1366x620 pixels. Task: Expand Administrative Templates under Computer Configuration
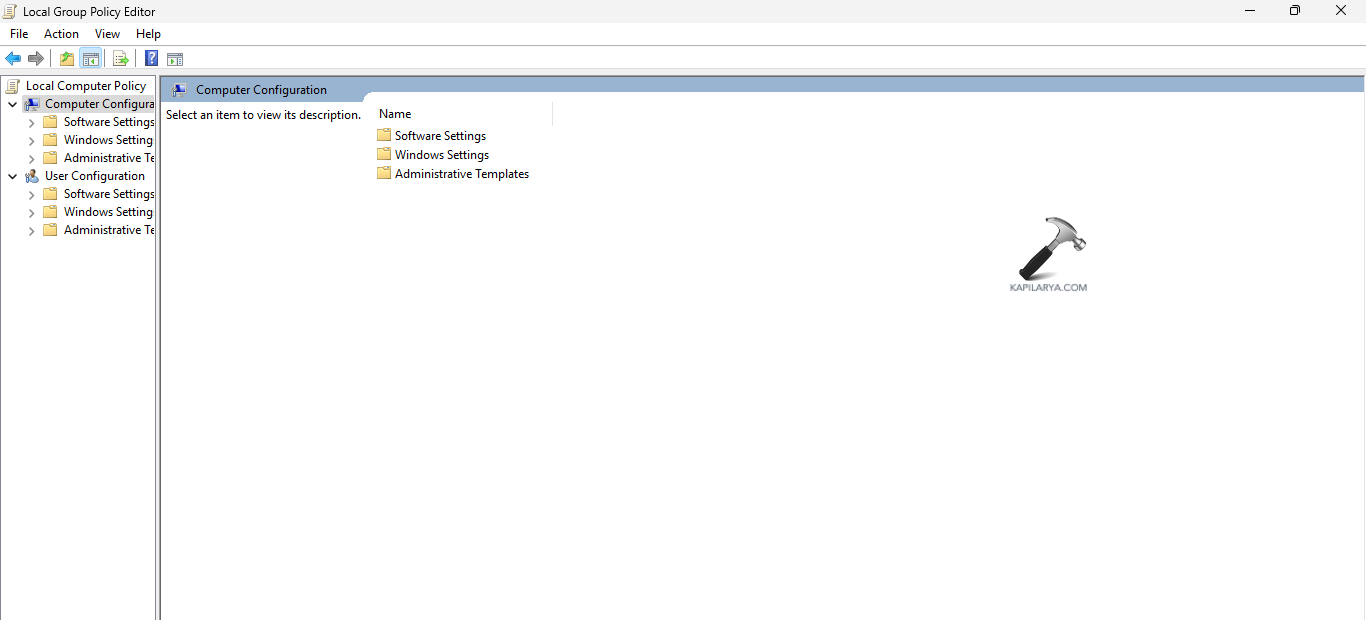[x=31, y=158]
